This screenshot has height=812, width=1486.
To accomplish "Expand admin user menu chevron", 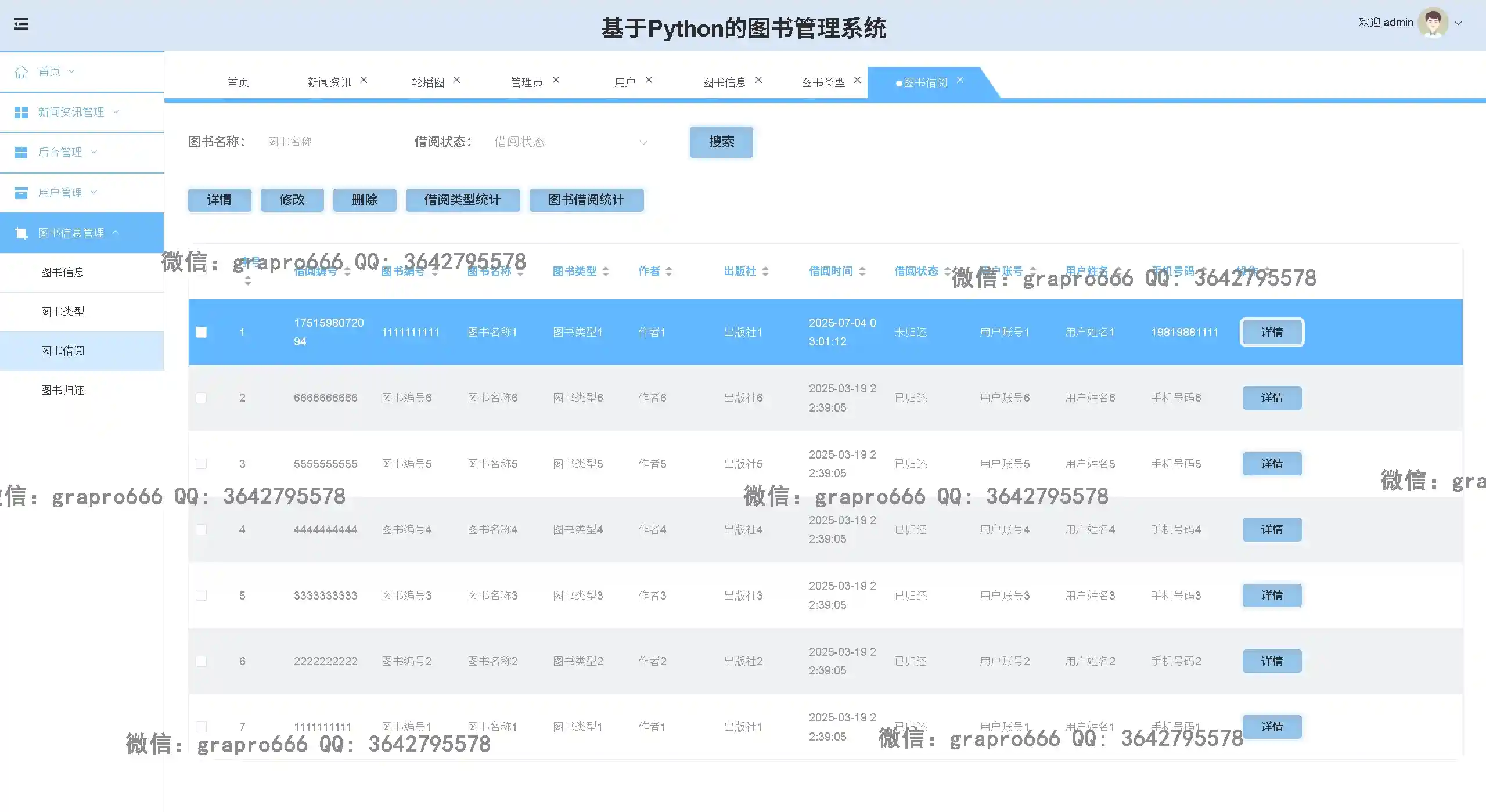I will pyautogui.click(x=1458, y=23).
